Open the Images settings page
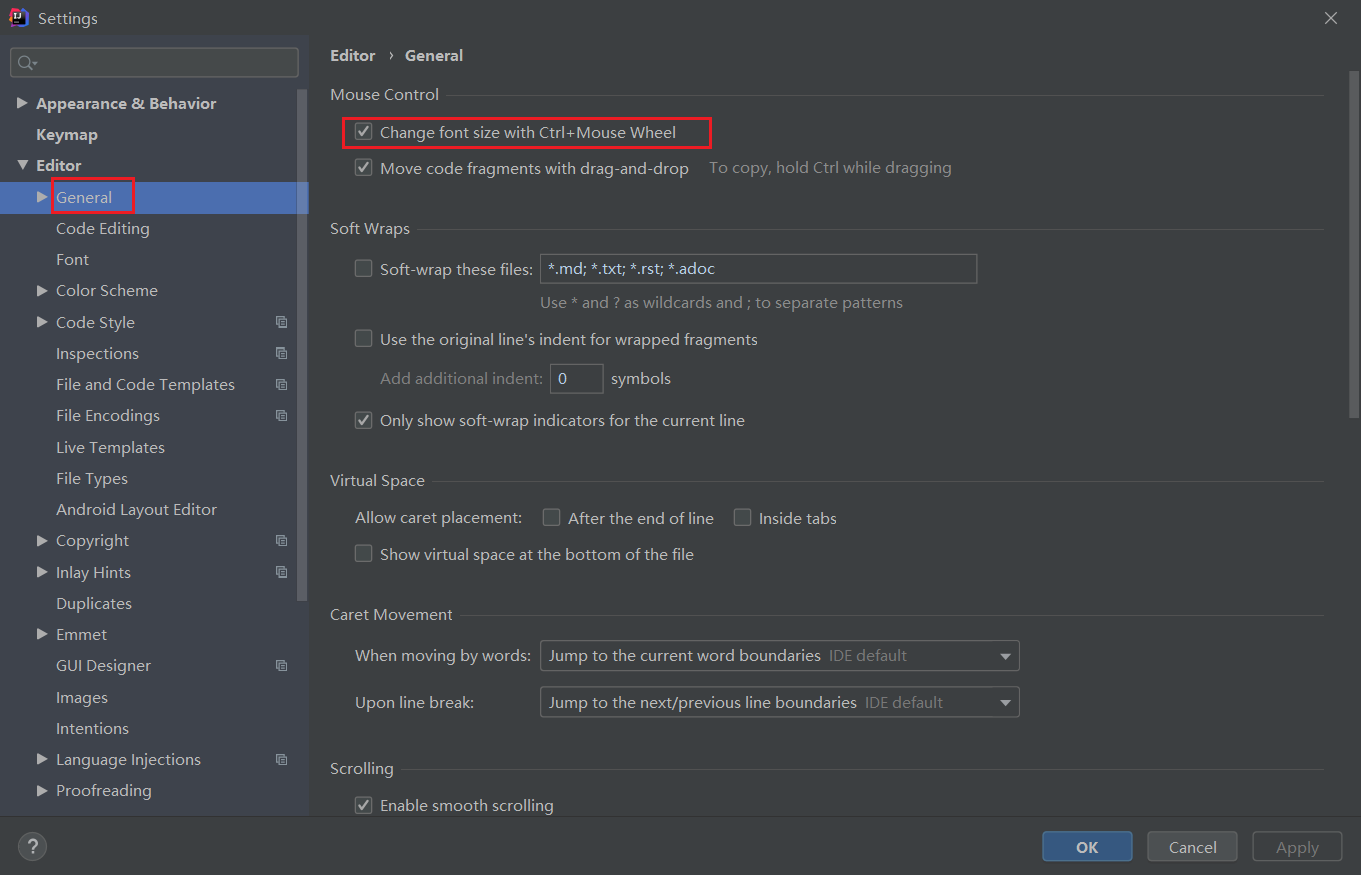This screenshot has width=1361, height=875. click(x=82, y=697)
